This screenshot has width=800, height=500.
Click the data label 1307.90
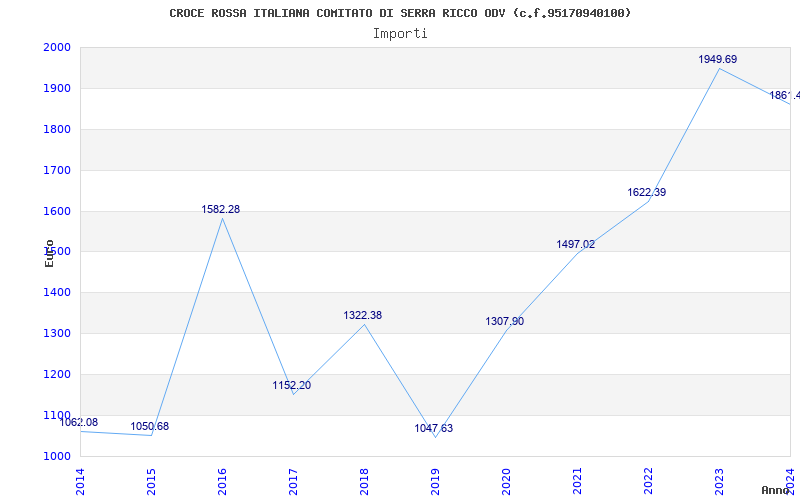tap(504, 321)
